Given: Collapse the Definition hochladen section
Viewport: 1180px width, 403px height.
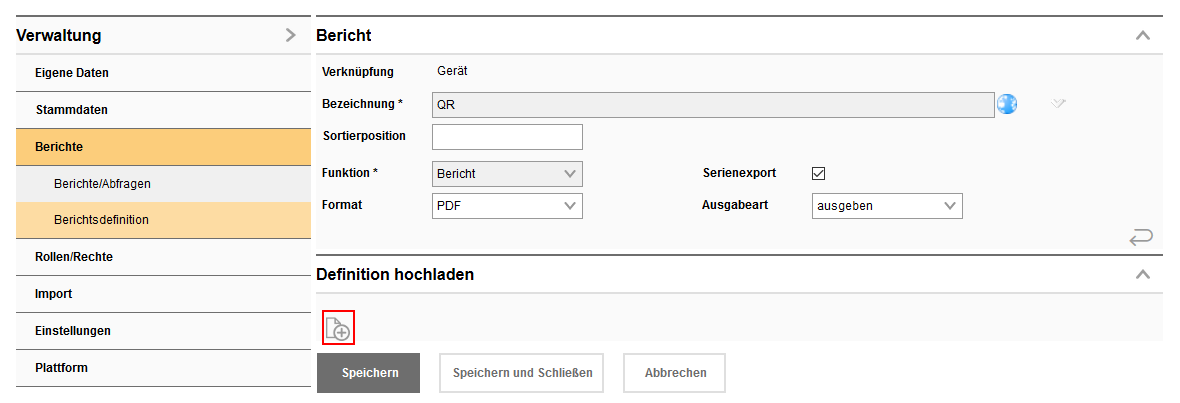Looking at the screenshot, I should [1143, 274].
